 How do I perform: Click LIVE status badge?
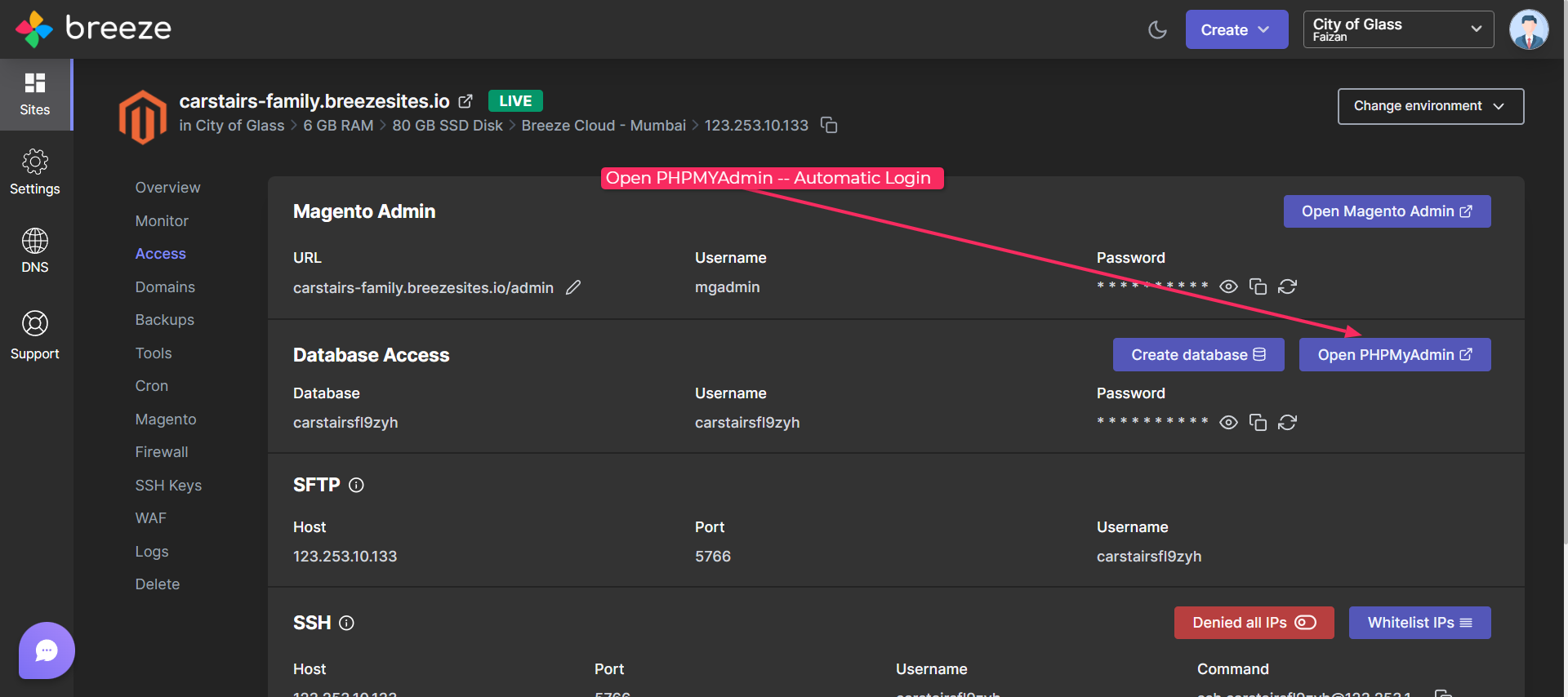pos(515,100)
